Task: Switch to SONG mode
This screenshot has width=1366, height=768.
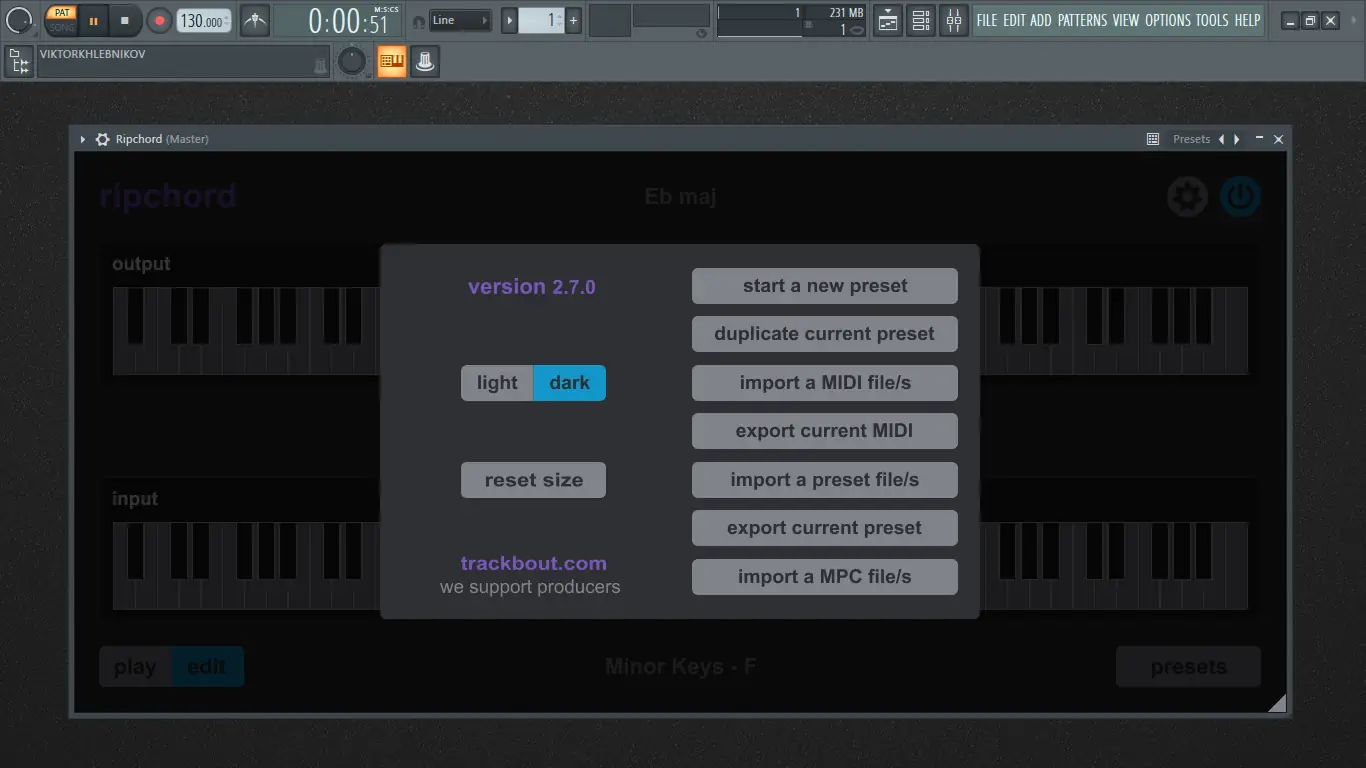Action: click(x=62, y=27)
